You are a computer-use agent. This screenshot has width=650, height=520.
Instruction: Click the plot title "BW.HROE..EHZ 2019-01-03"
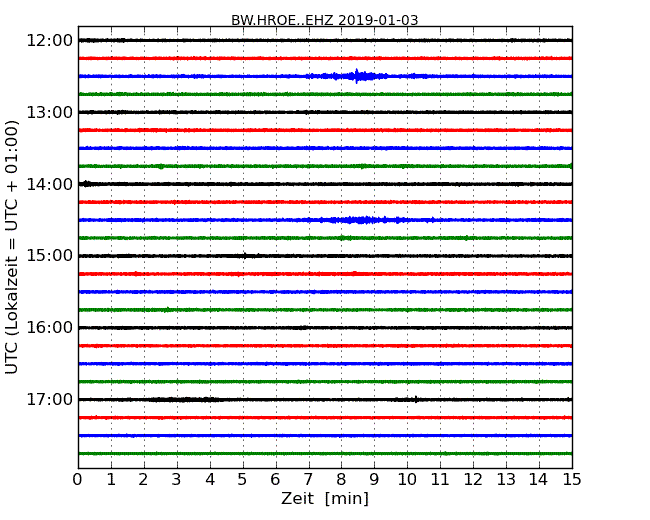tap(325, 20)
